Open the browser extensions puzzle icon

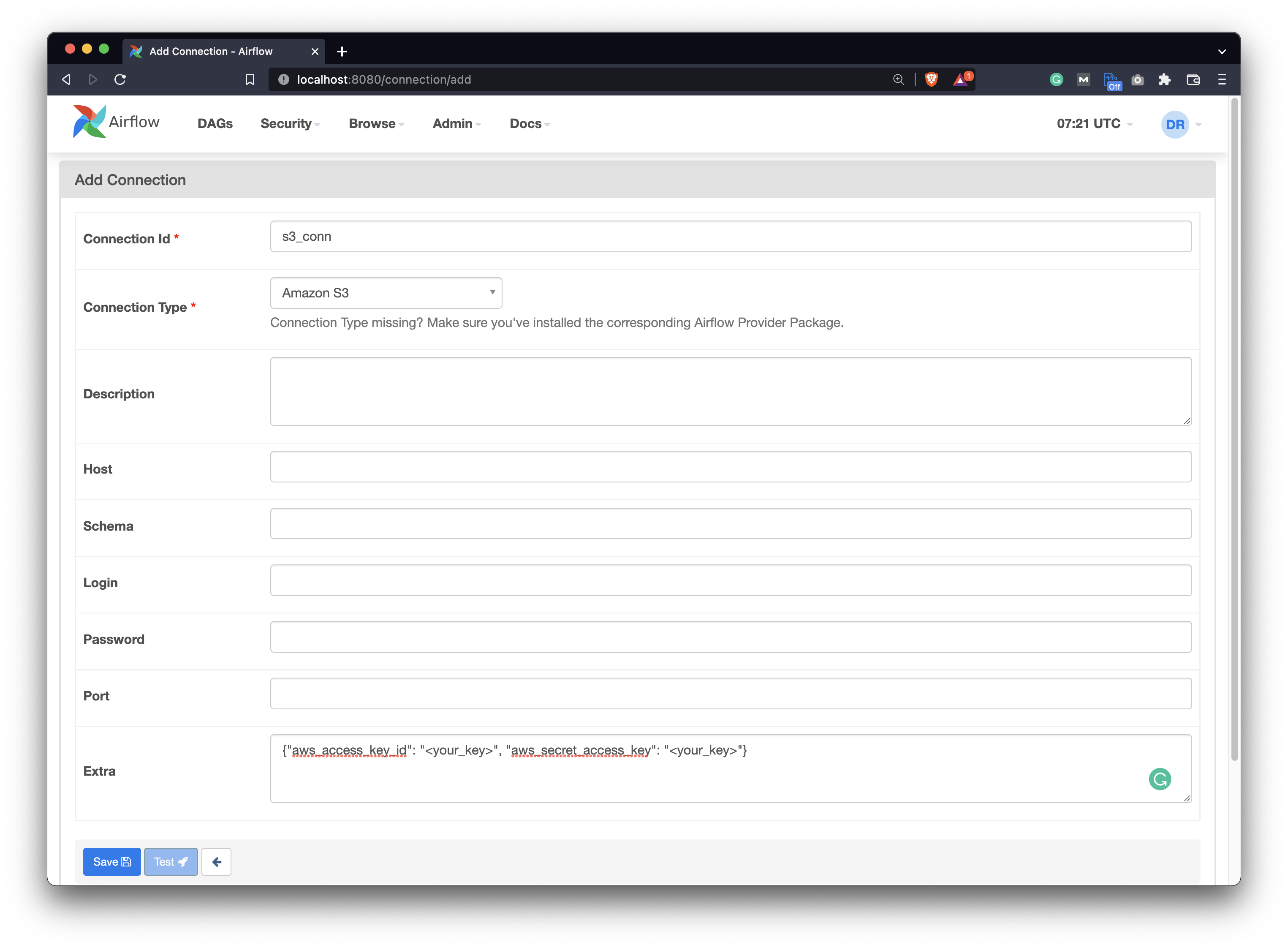pyautogui.click(x=1164, y=80)
